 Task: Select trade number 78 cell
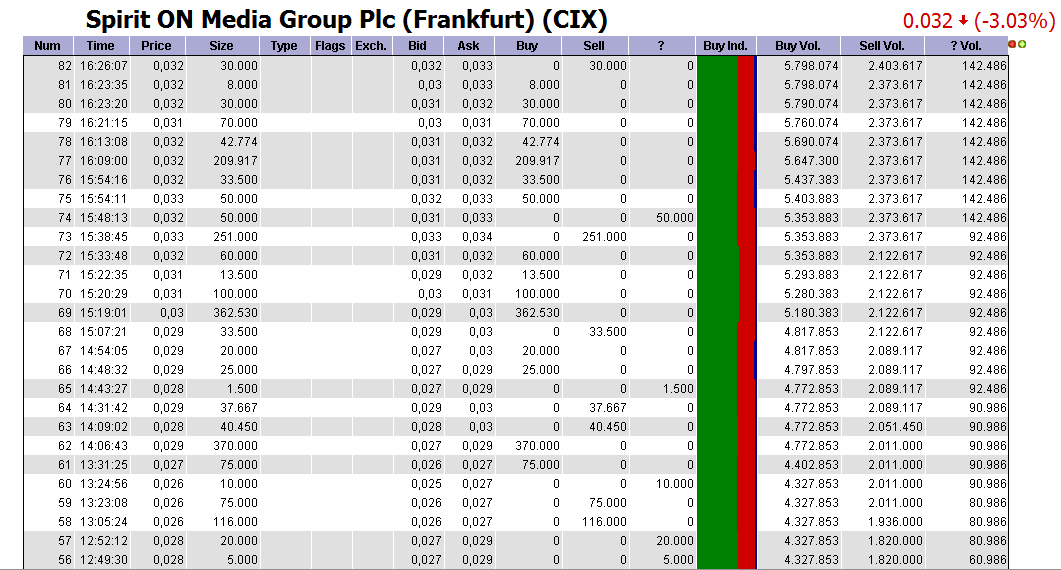pyautogui.click(x=49, y=141)
